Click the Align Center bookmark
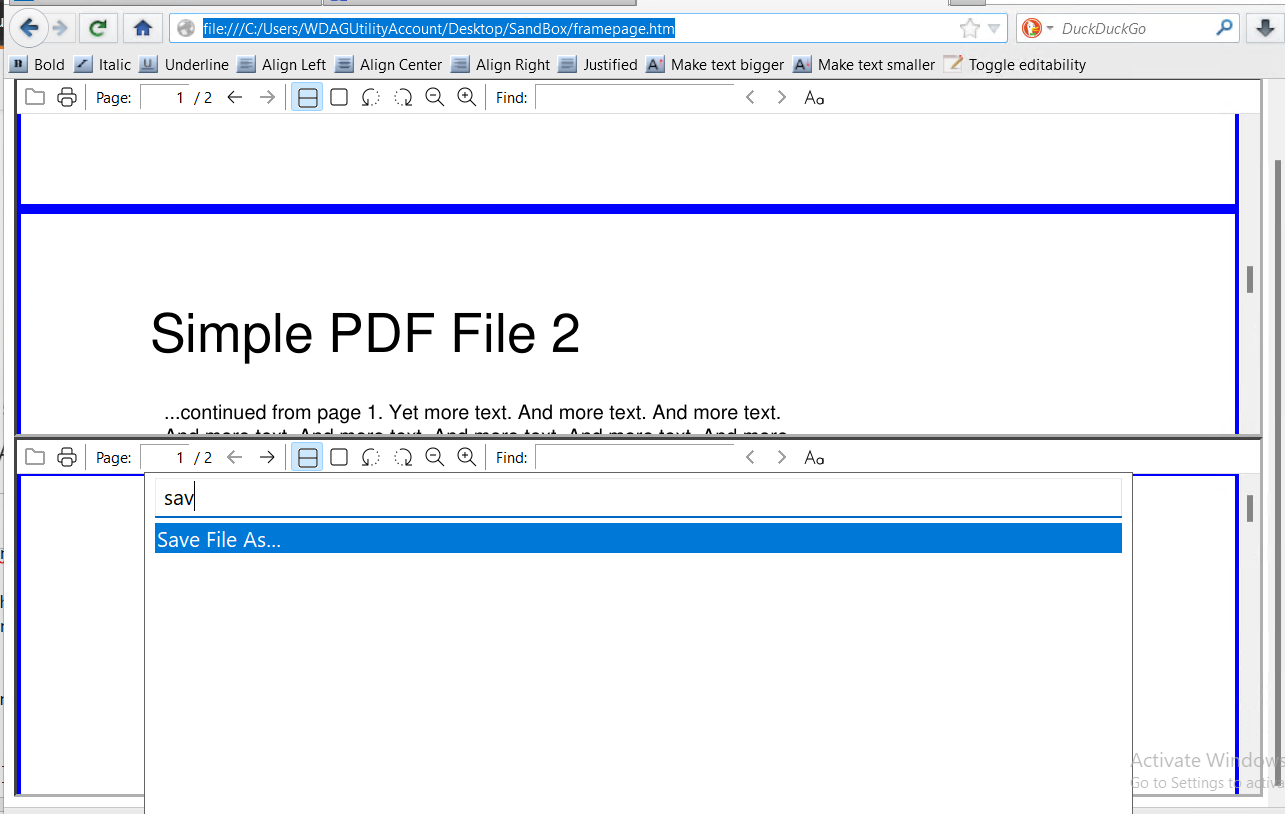1285x814 pixels. coord(389,64)
